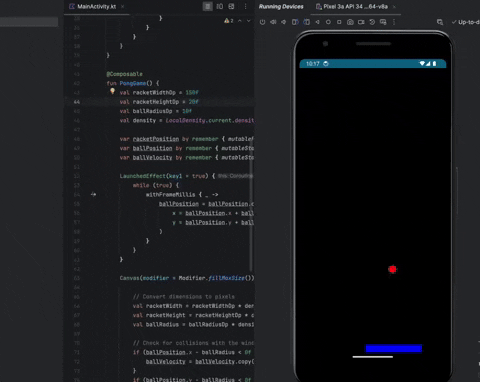Click 'racketHeightDp' on the highlighted line
The width and height of the screenshot is (480, 382).
156,102
